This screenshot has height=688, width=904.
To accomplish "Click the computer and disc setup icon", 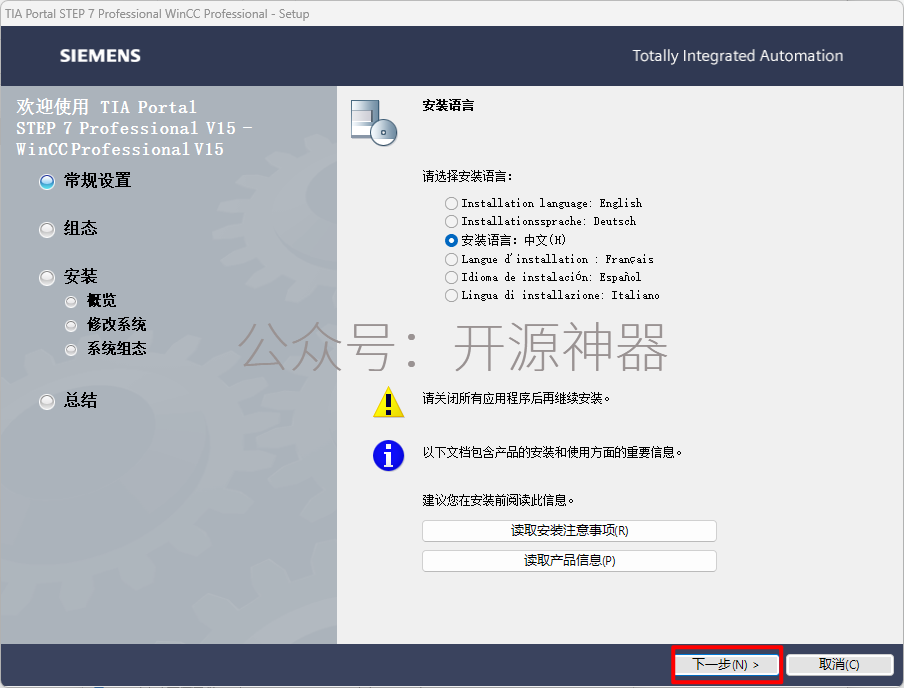I will point(374,123).
